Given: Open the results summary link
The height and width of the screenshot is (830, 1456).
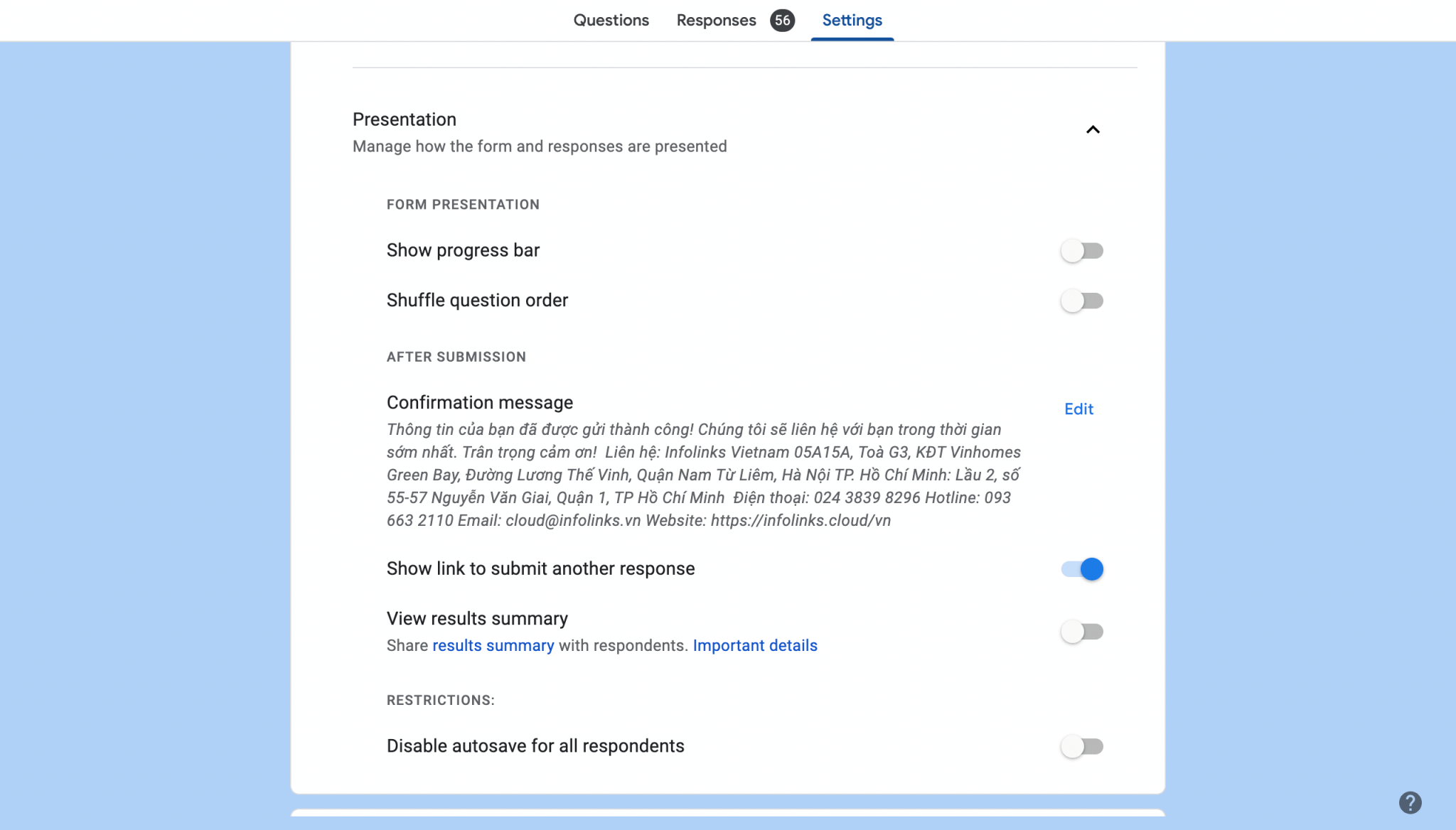Looking at the screenshot, I should (x=493, y=645).
